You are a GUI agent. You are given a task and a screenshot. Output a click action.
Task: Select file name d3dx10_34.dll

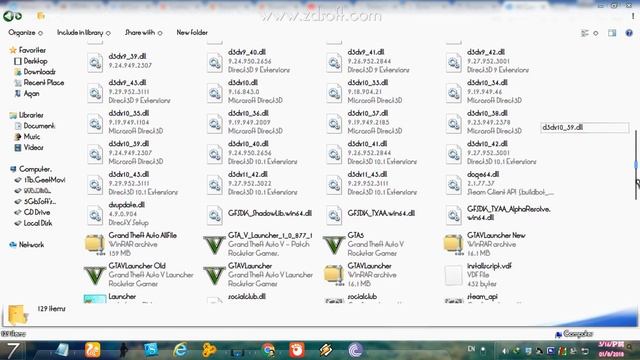[x=487, y=82]
